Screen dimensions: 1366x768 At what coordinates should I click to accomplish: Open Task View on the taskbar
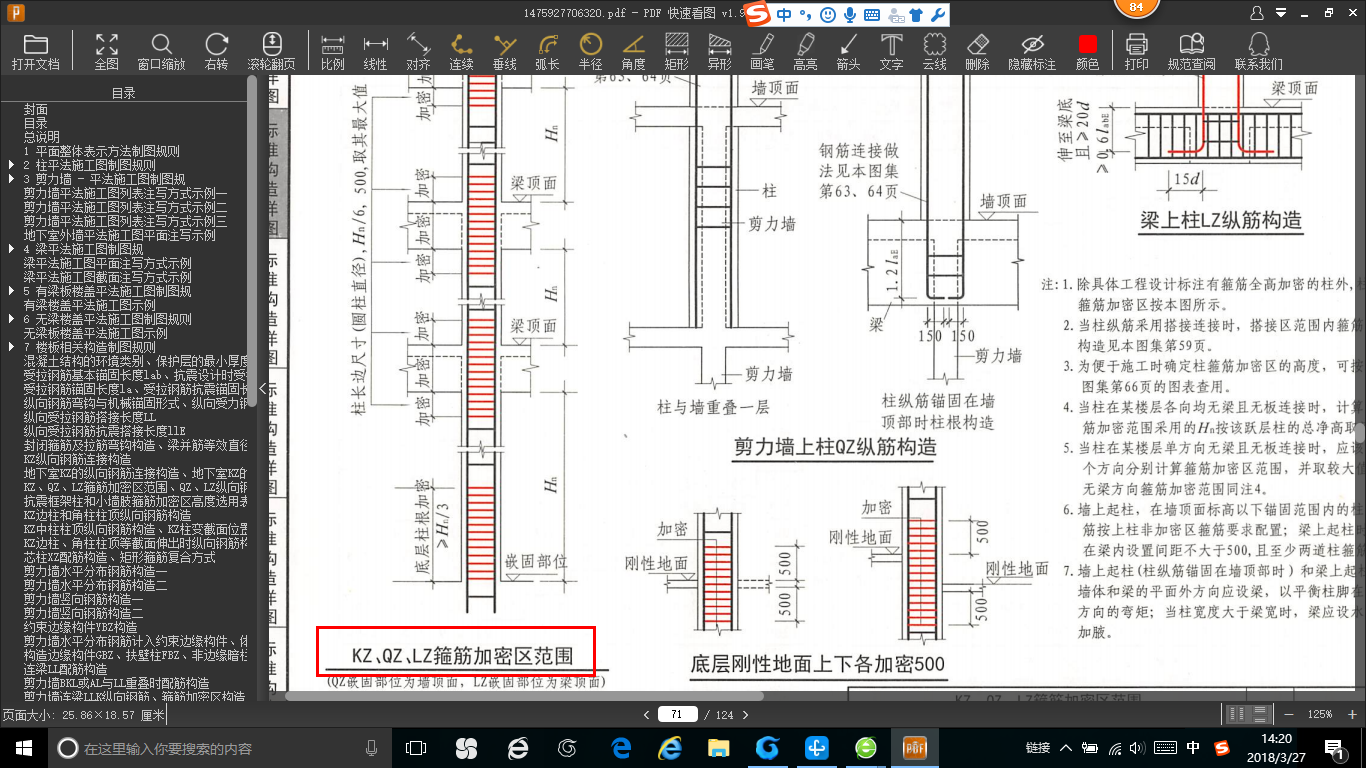pos(415,748)
